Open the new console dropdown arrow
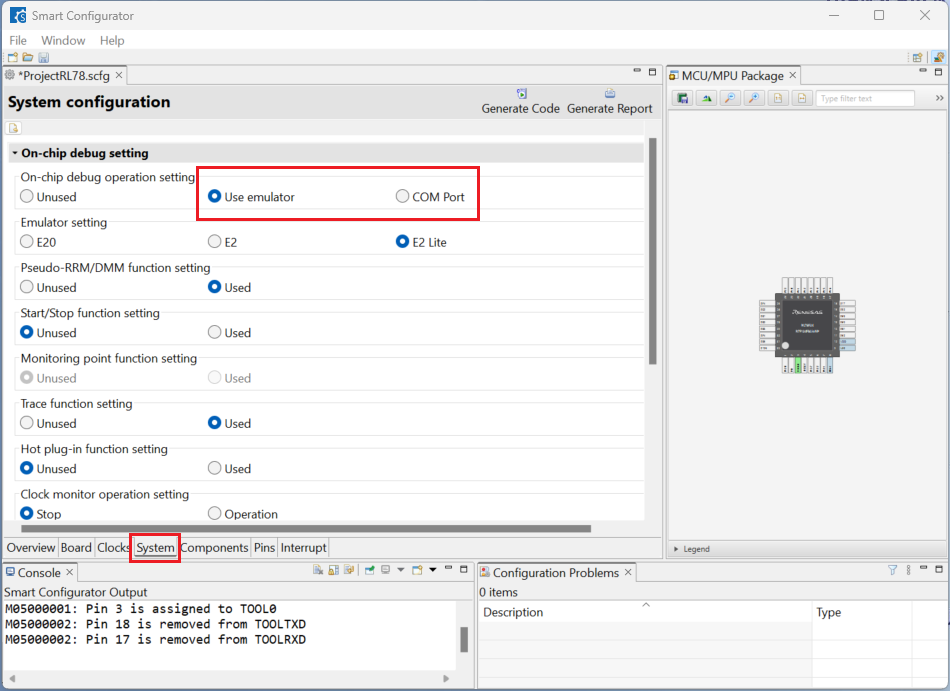 [433, 570]
